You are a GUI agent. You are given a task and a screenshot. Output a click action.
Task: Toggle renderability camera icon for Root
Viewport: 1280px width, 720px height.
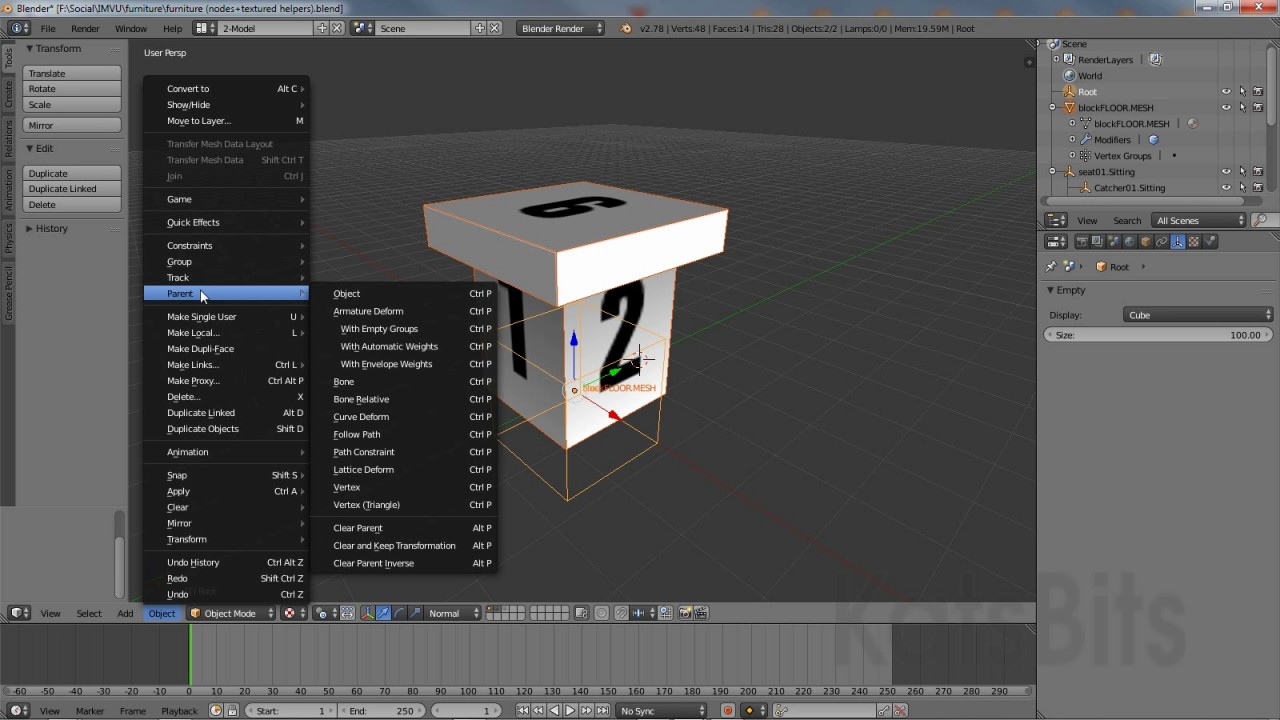pyautogui.click(x=1258, y=92)
